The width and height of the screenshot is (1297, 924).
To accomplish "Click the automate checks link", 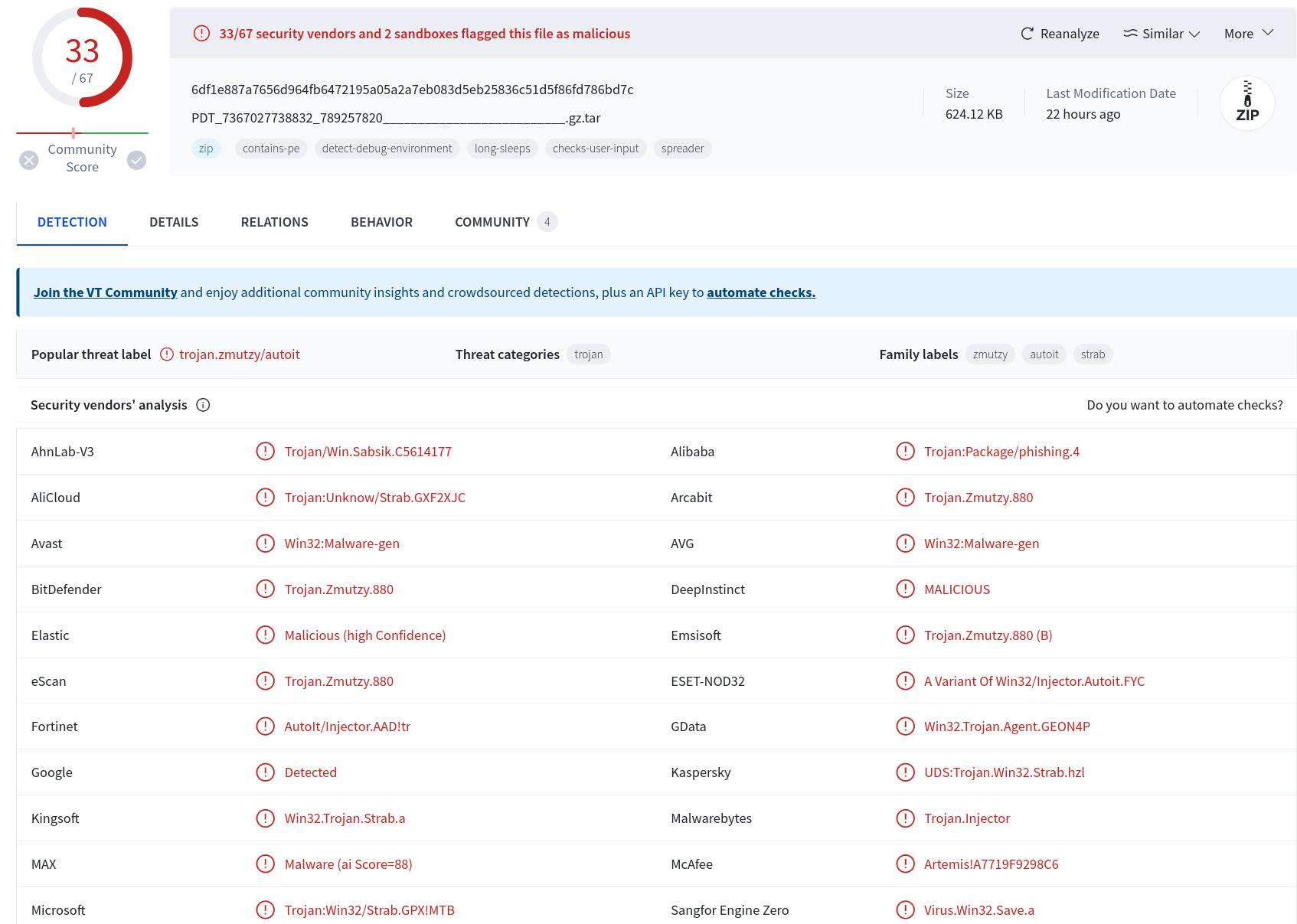I will click(x=761, y=292).
